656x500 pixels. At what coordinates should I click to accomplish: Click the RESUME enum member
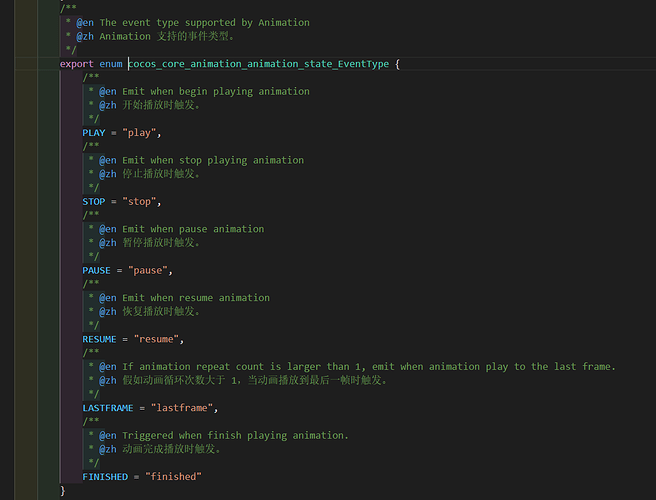pyautogui.click(x=101, y=339)
